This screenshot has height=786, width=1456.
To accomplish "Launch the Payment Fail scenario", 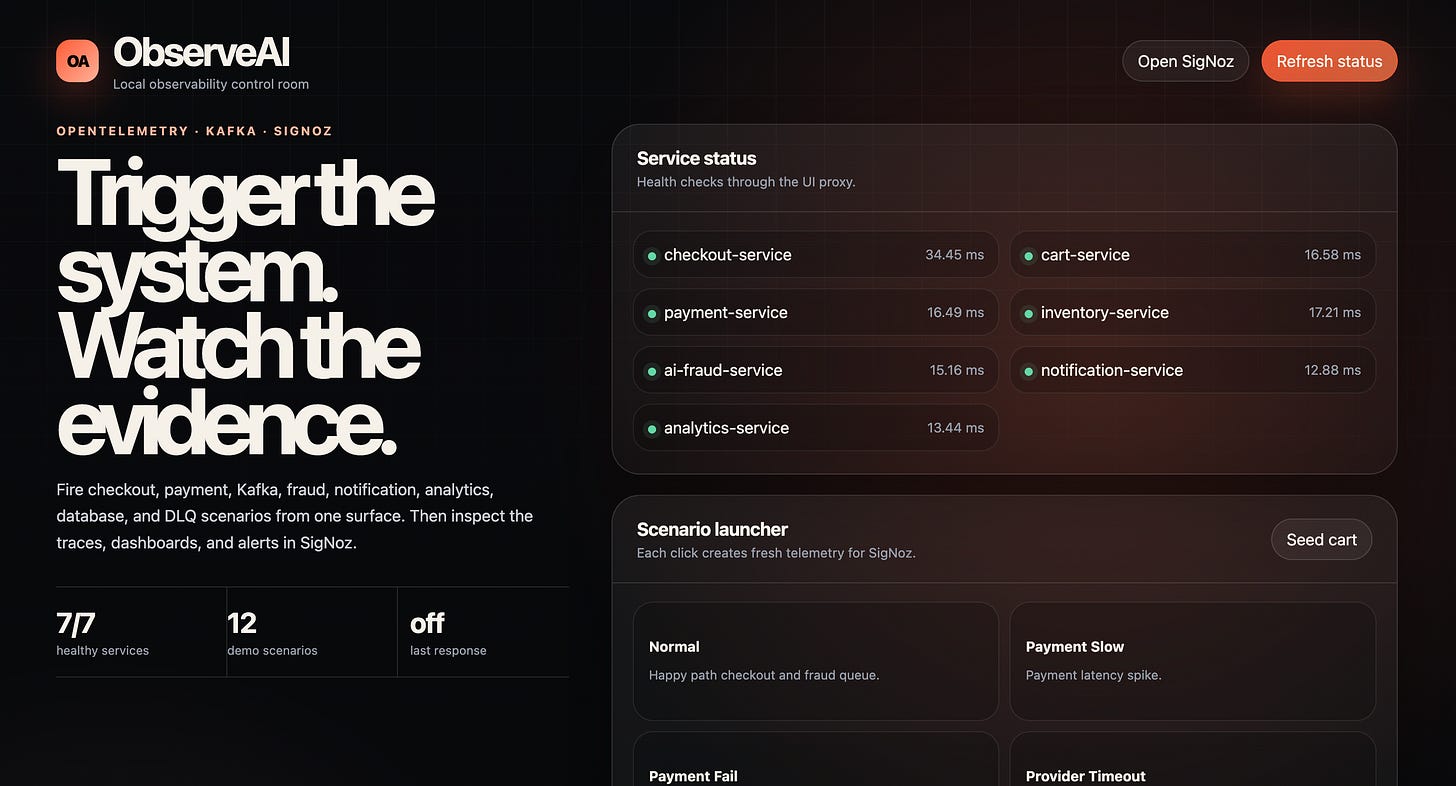I will click(816, 759).
